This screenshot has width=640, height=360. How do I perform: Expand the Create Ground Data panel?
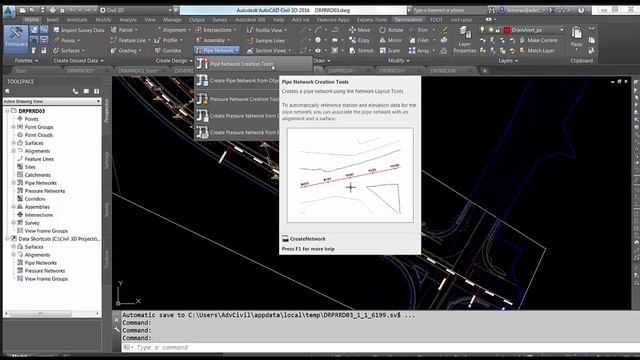coord(78,60)
